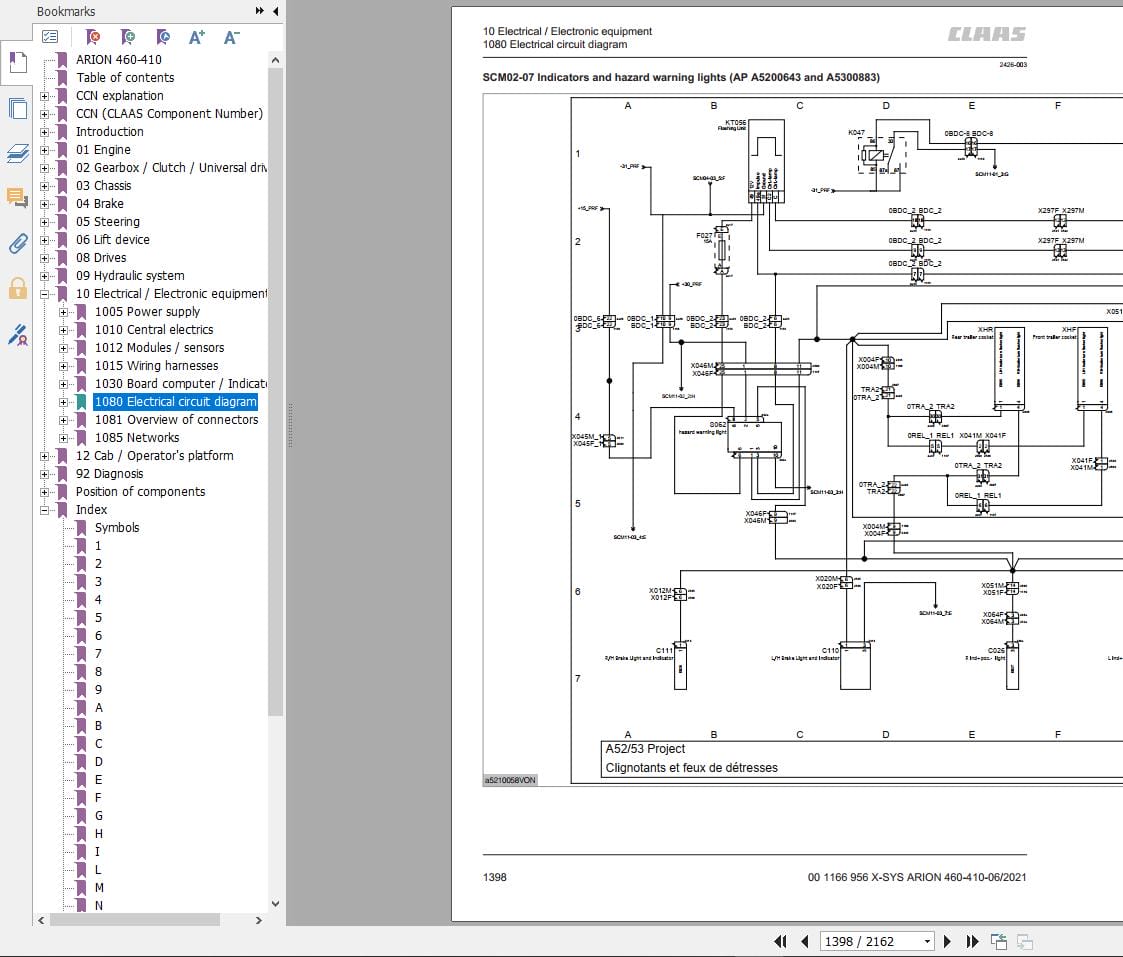
Task: Increase bookmark text size with A+
Action: pos(197,37)
